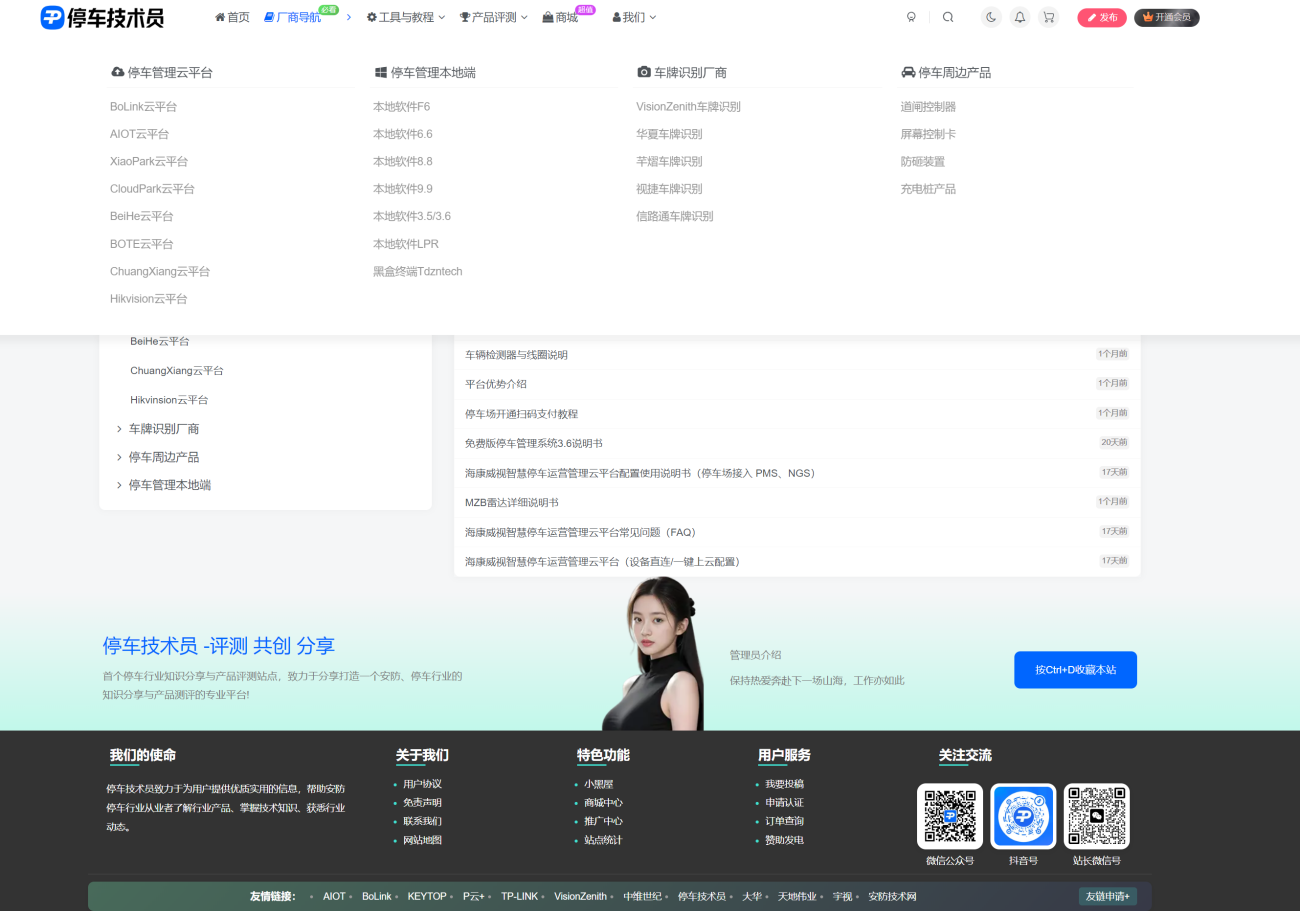The image size is (1300, 911).
Task: Click the 开通会员 button
Action: coord(1166,17)
